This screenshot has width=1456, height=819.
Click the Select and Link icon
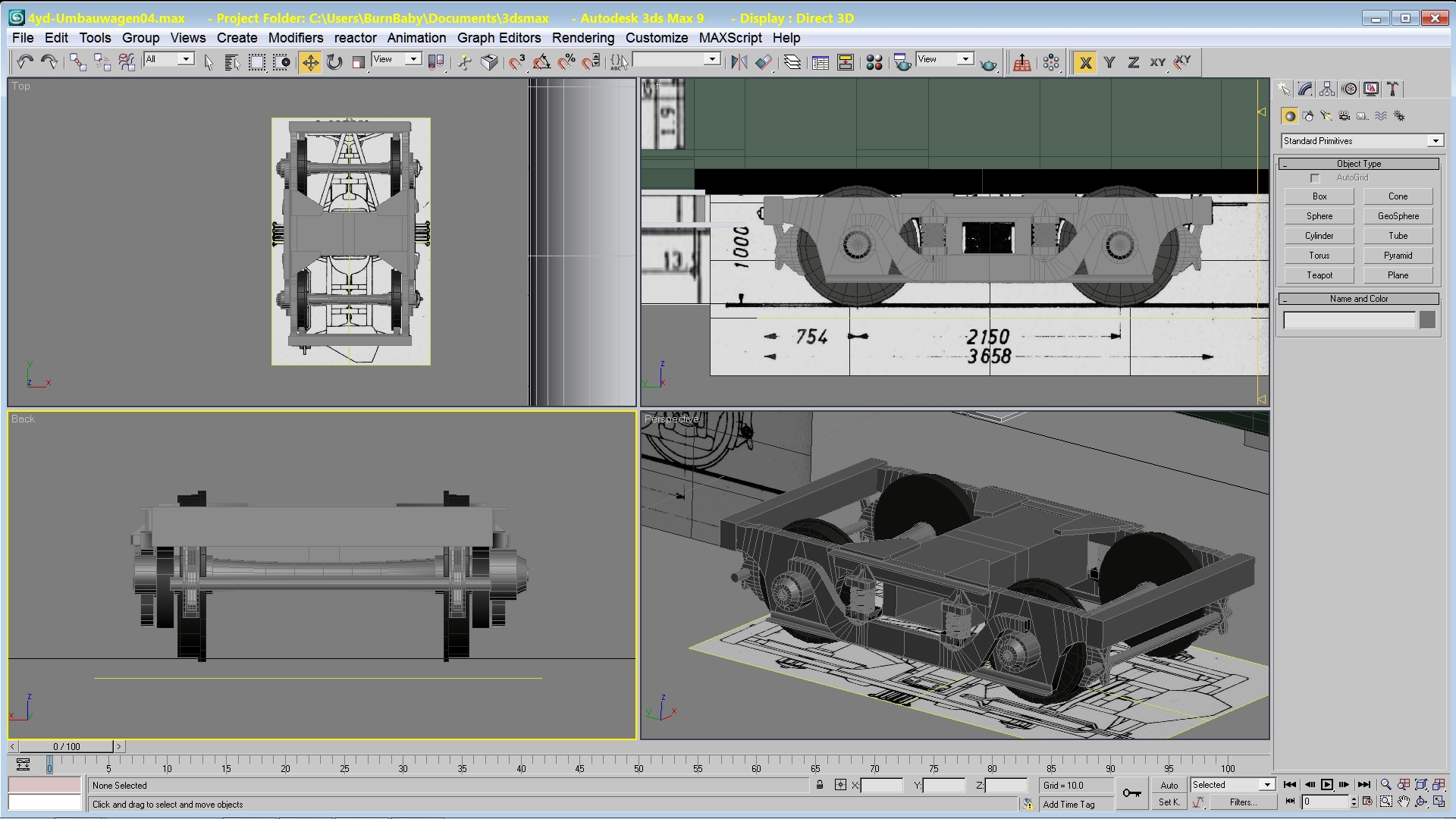pos(78,62)
